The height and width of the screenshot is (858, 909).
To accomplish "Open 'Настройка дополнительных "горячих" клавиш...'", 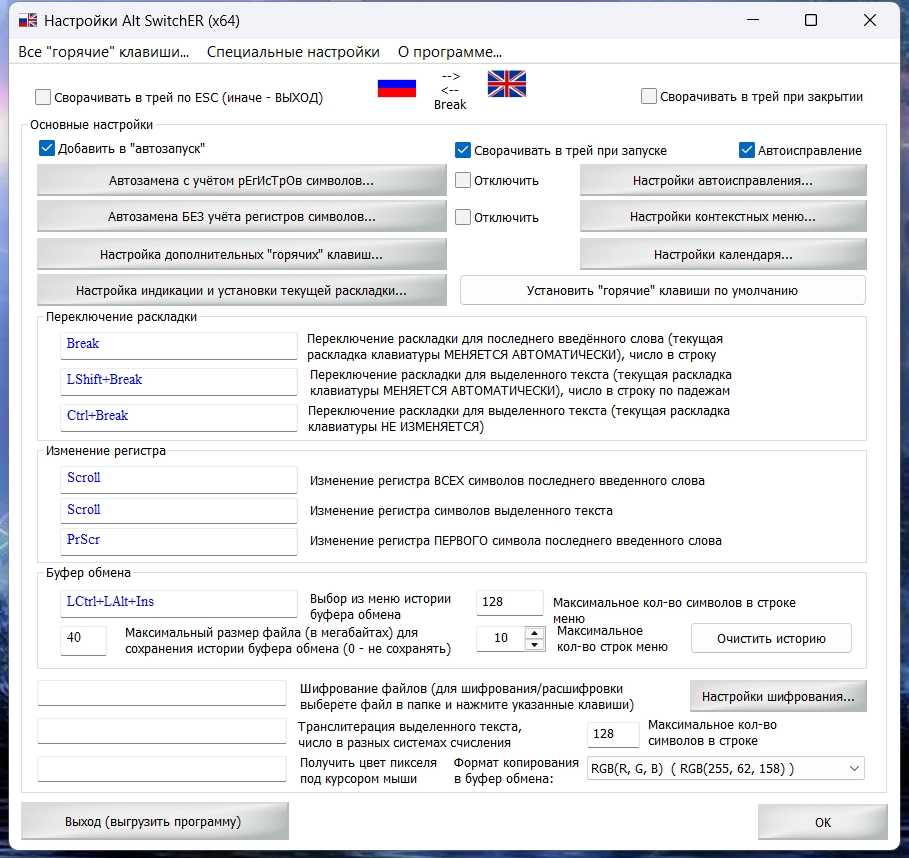I will [242, 254].
